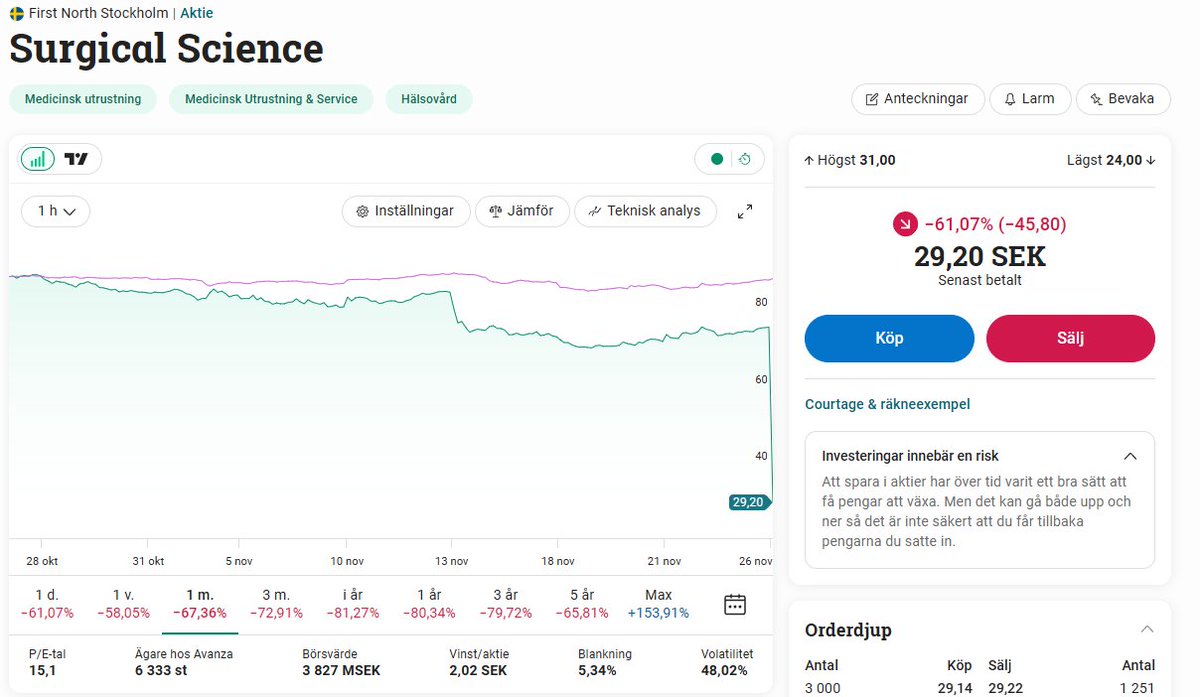Click the Medicinsk Utrustning & Service tag
This screenshot has width=1200, height=697.
pos(271,99)
